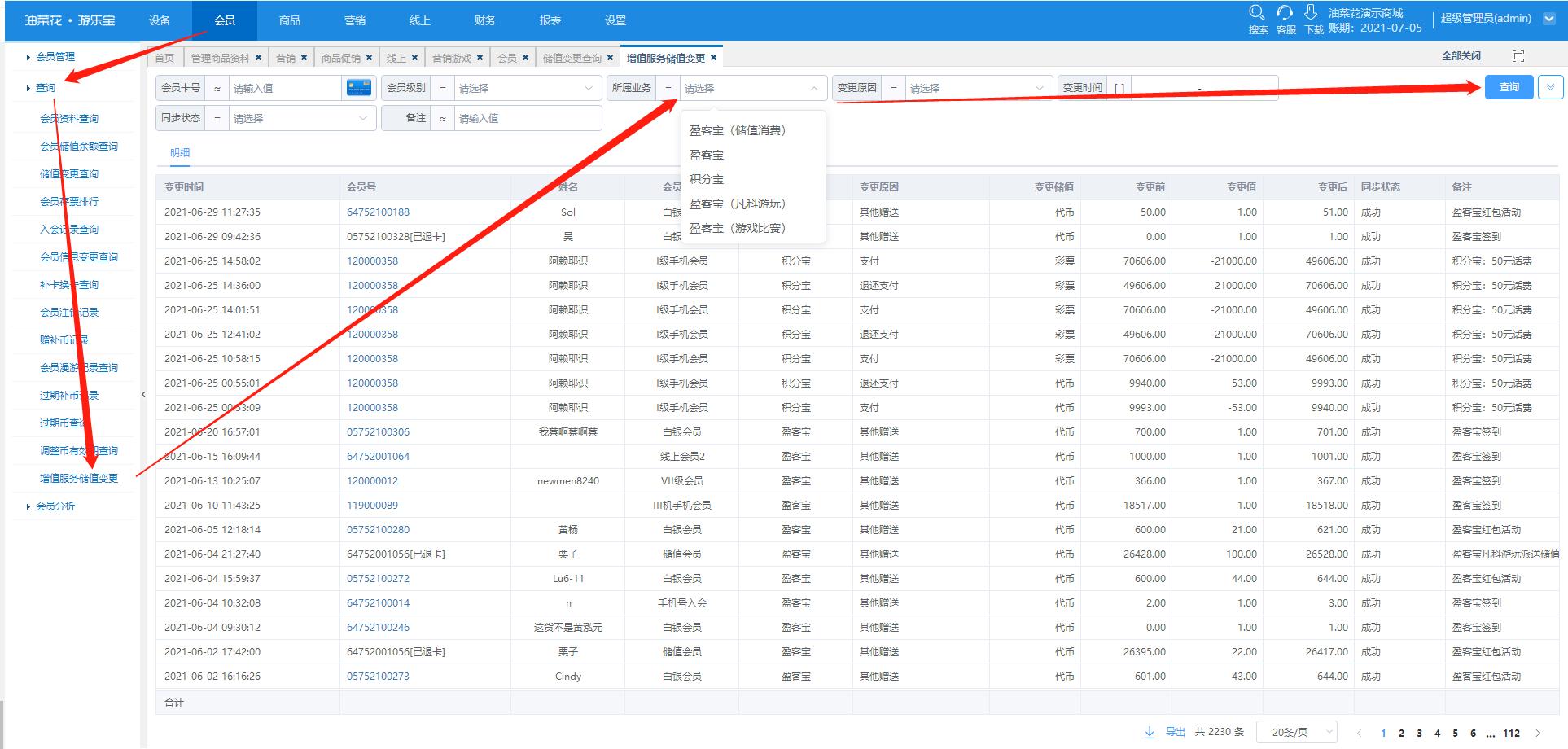Close the 营销游戏 tab
This screenshot has height=749, width=1568.
click(x=480, y=58)
